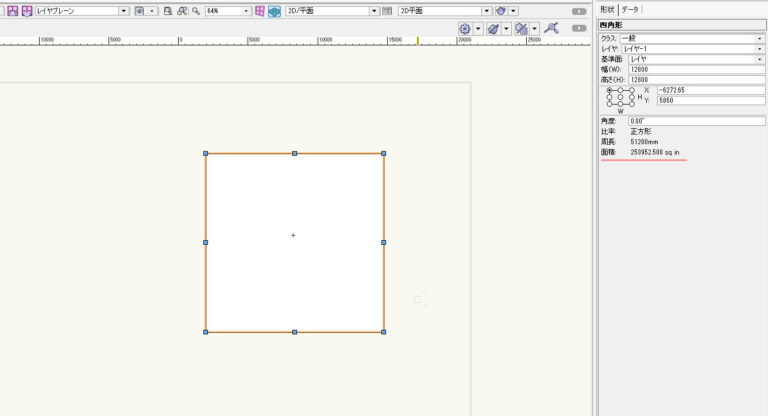Click the gear-shaped snapping settings icon
Image resolution: width=768 pixels, height=416 pixels.
[464, 29]
